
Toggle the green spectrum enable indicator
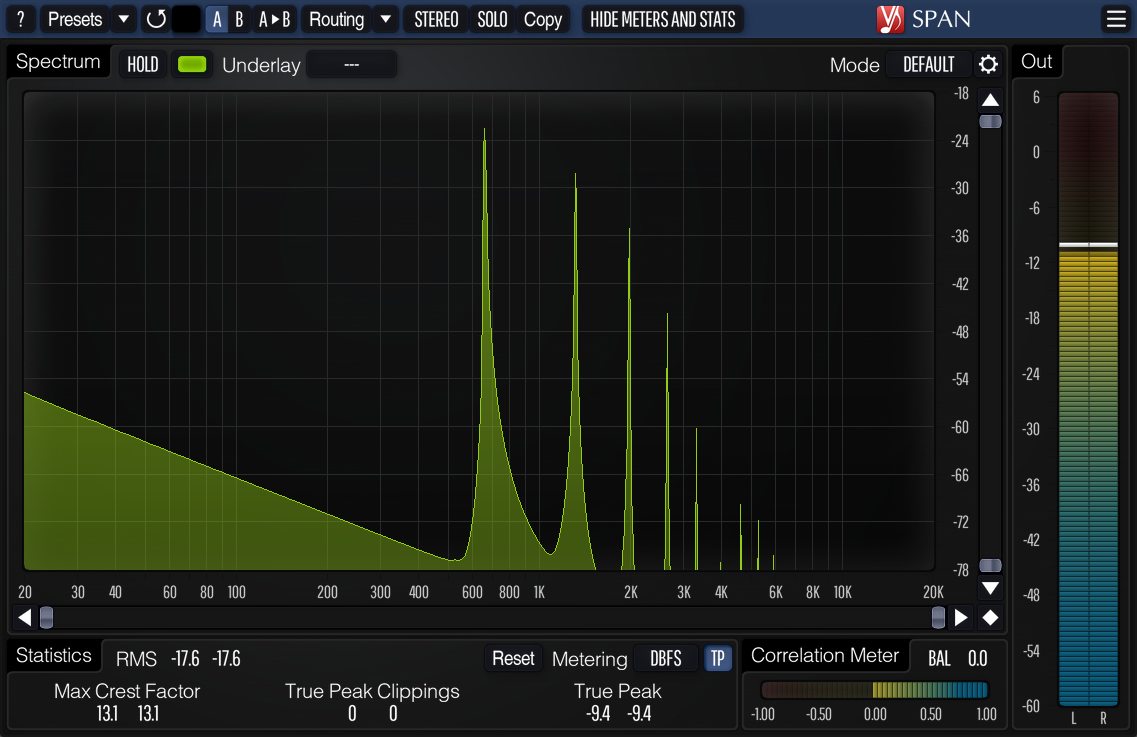[x=191, y=65]
